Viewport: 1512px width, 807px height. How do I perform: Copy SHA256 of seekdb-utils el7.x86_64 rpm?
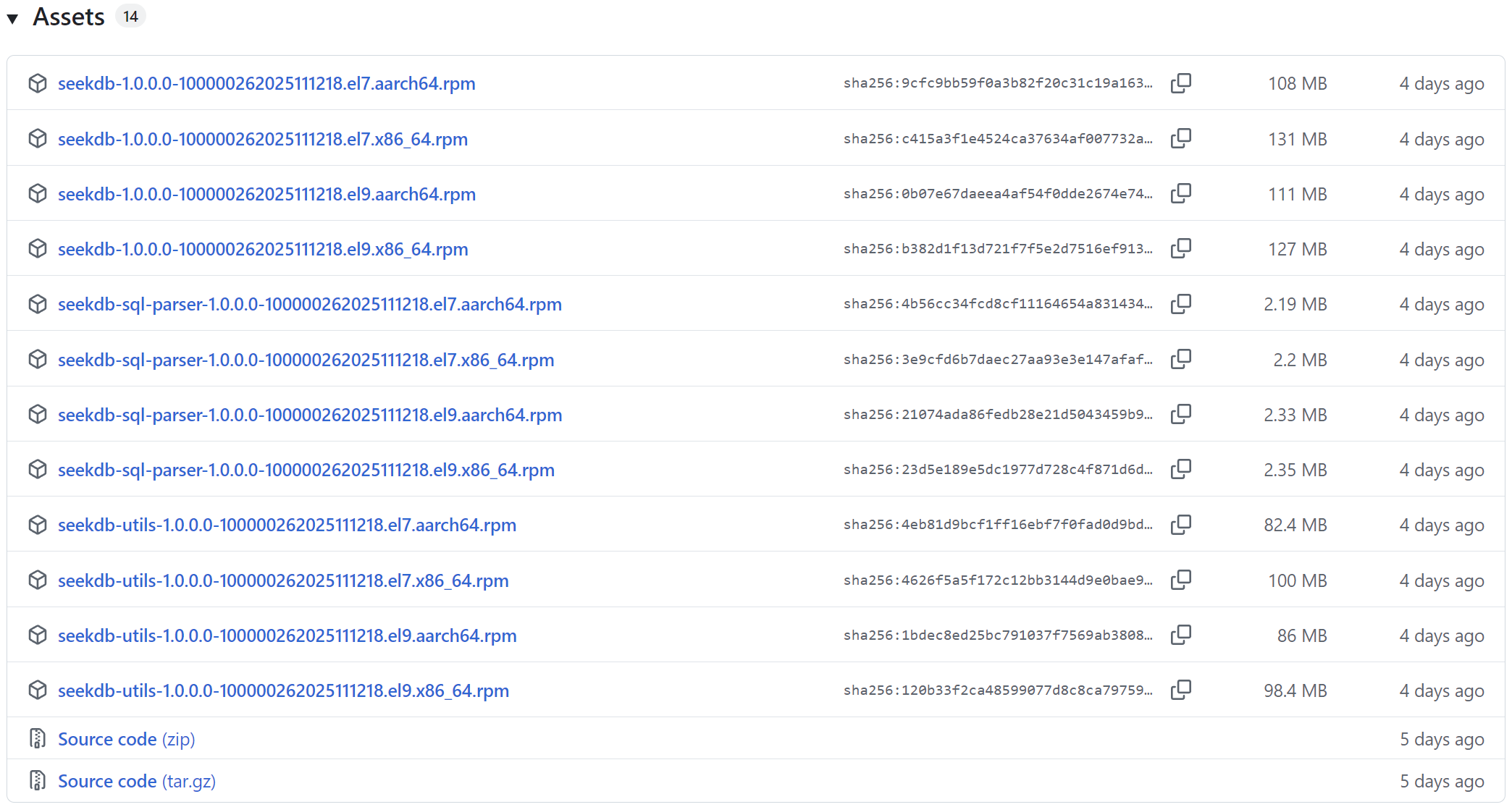pyautogui.click(x=1180, y=580)
